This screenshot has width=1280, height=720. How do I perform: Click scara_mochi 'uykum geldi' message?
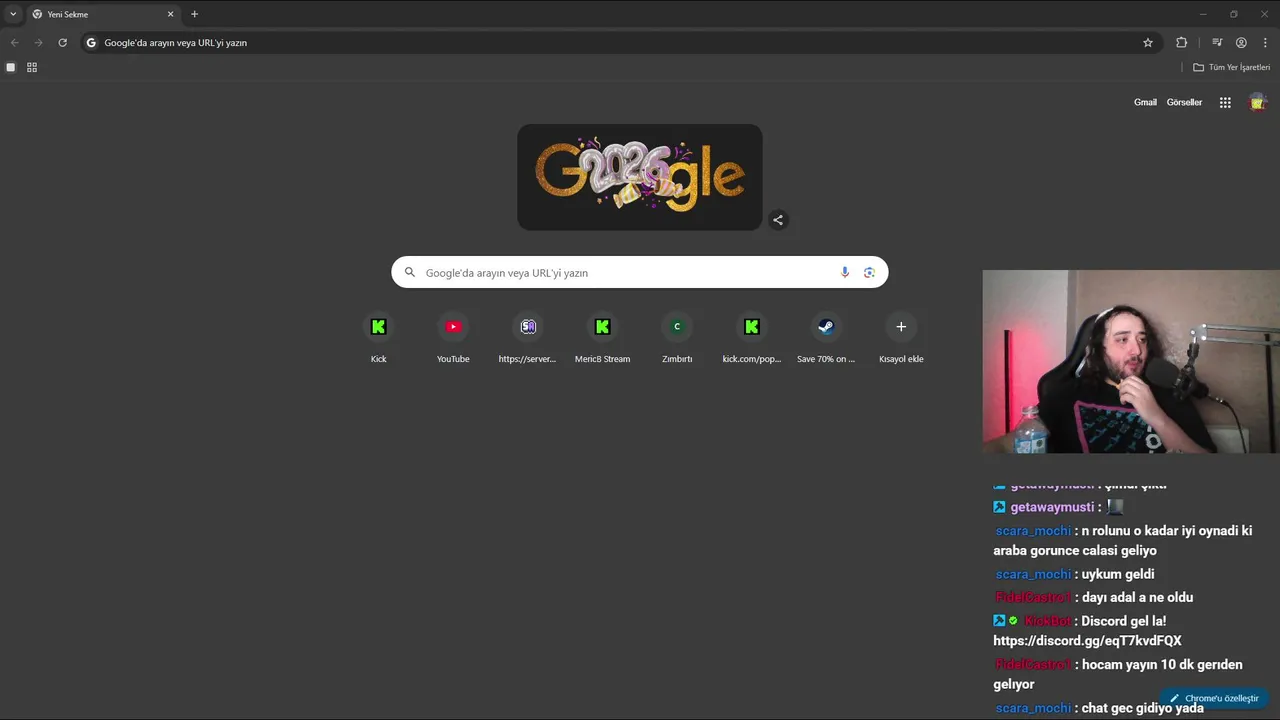pos(1118,574)
